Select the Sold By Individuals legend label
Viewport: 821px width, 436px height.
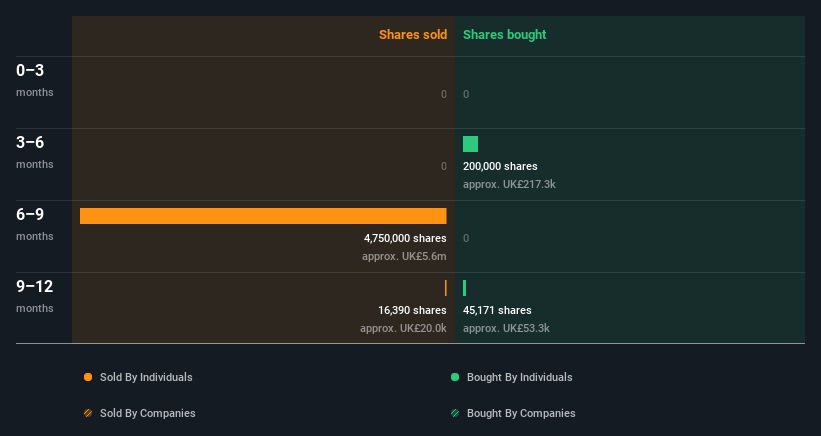click(x=146, y=377)
